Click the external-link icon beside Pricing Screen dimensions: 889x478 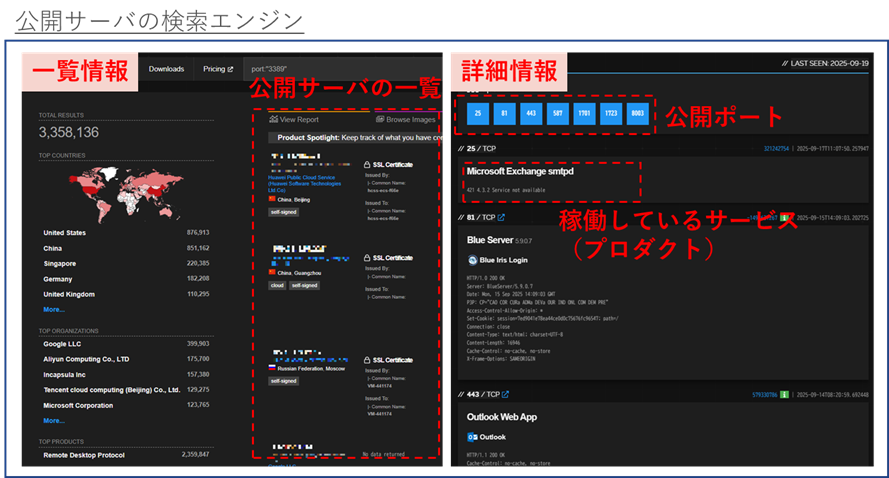point(230,69)
